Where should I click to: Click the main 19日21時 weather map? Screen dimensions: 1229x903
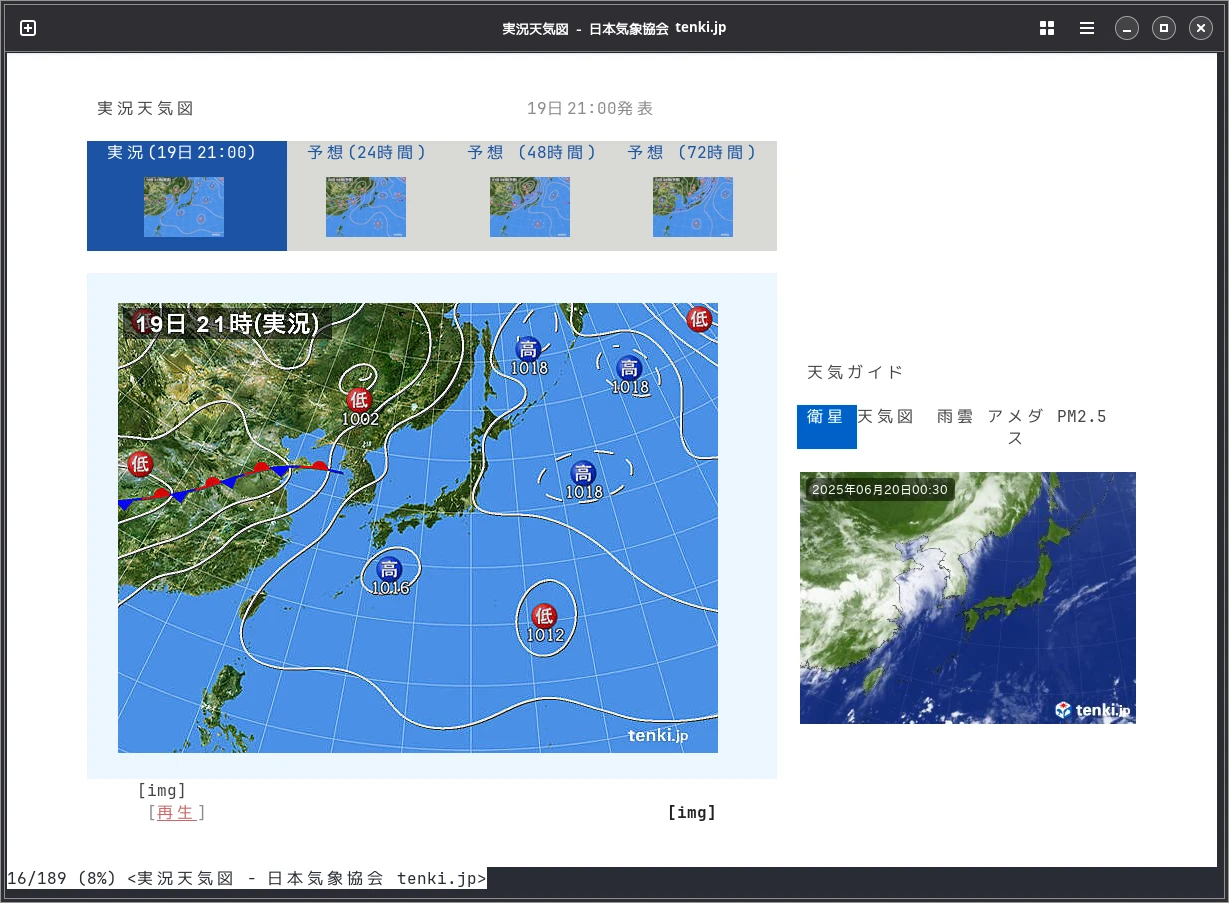coord(418,528)
